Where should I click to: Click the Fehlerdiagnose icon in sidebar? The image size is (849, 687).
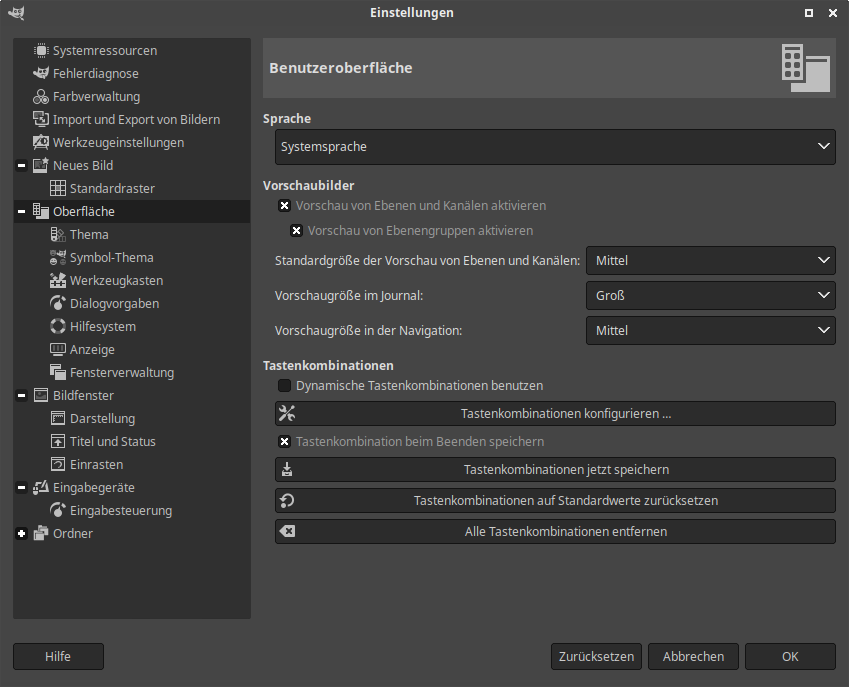pyautogui.click(x=41, y=74)
